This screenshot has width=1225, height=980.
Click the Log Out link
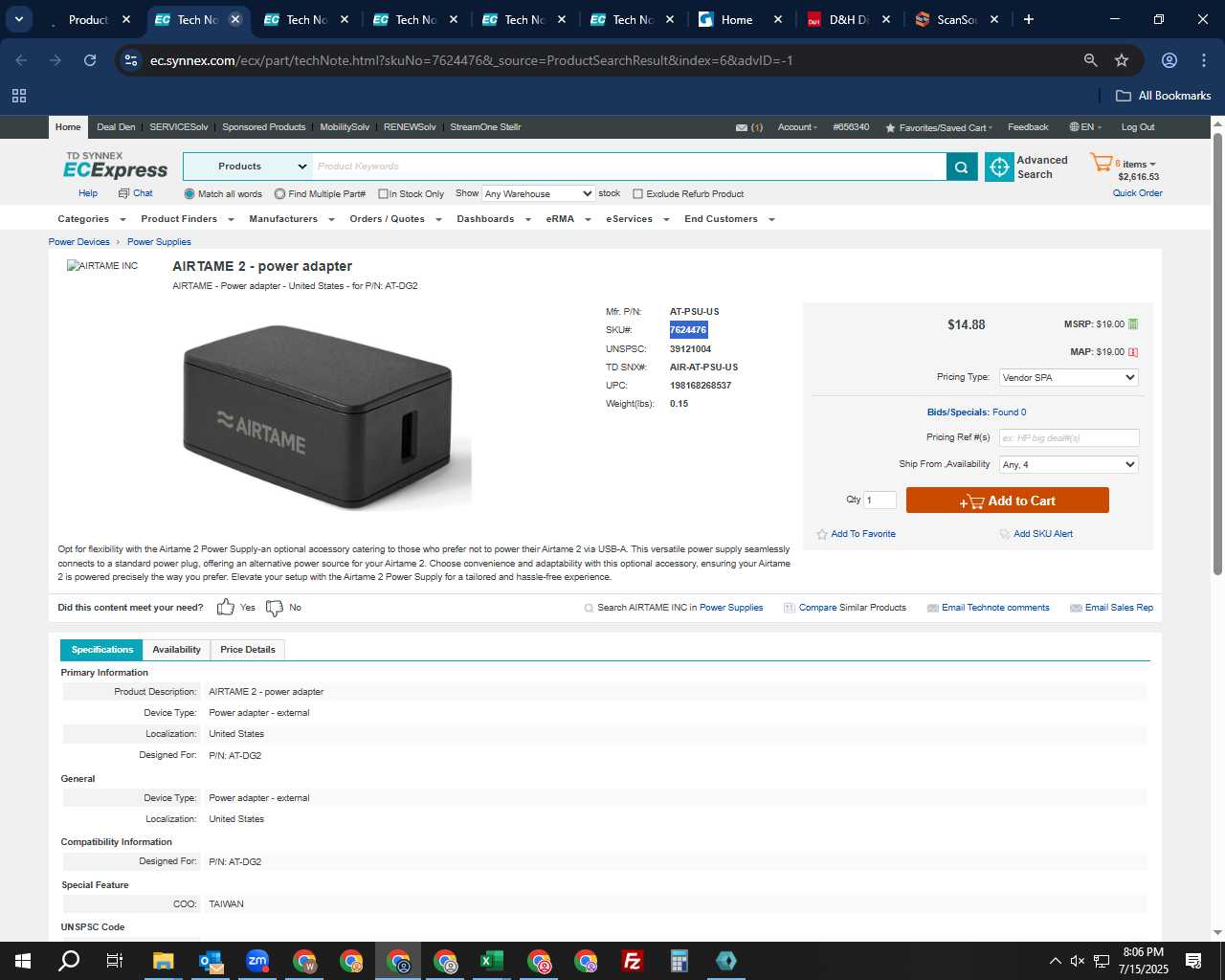1138,127
